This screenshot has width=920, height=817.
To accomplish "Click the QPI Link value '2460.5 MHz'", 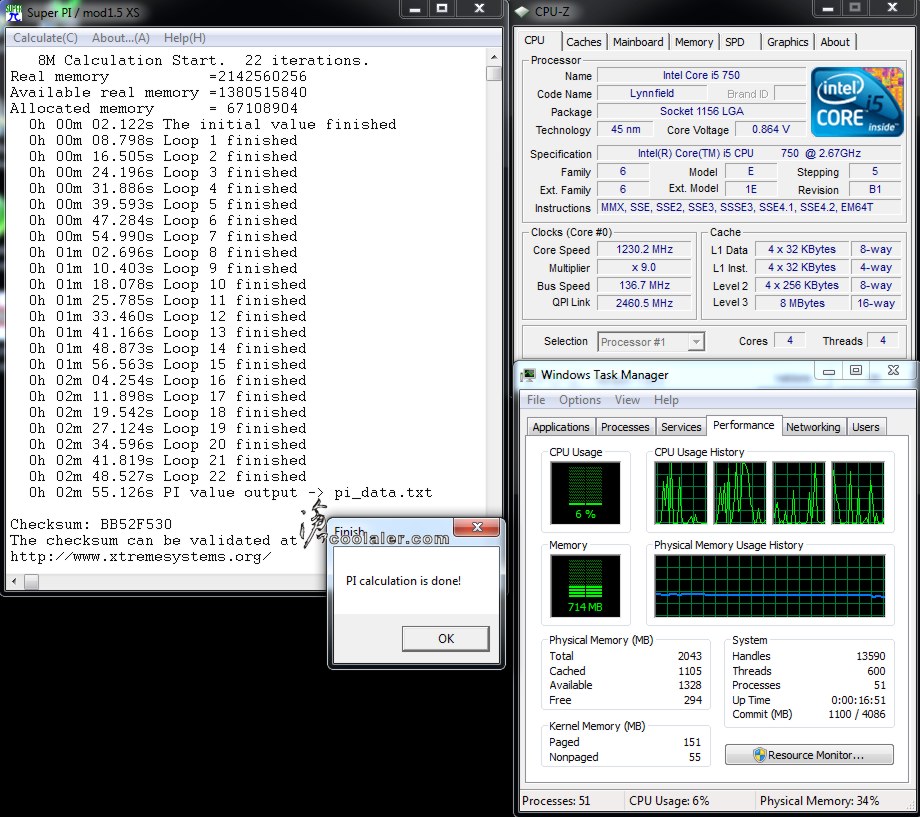I will [x=644, y=303].
